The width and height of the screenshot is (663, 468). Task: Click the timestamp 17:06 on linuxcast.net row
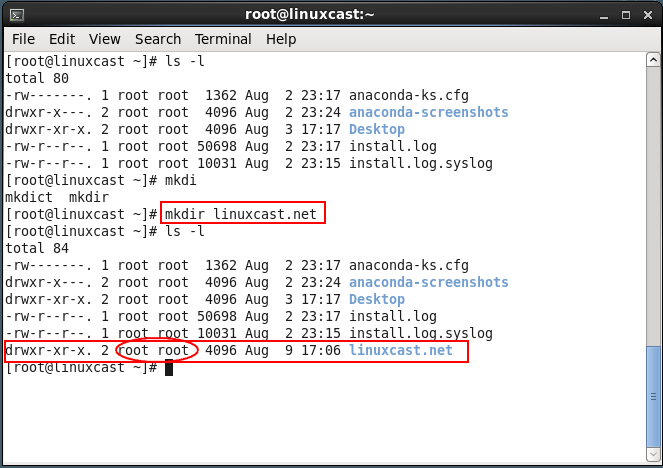321,350
